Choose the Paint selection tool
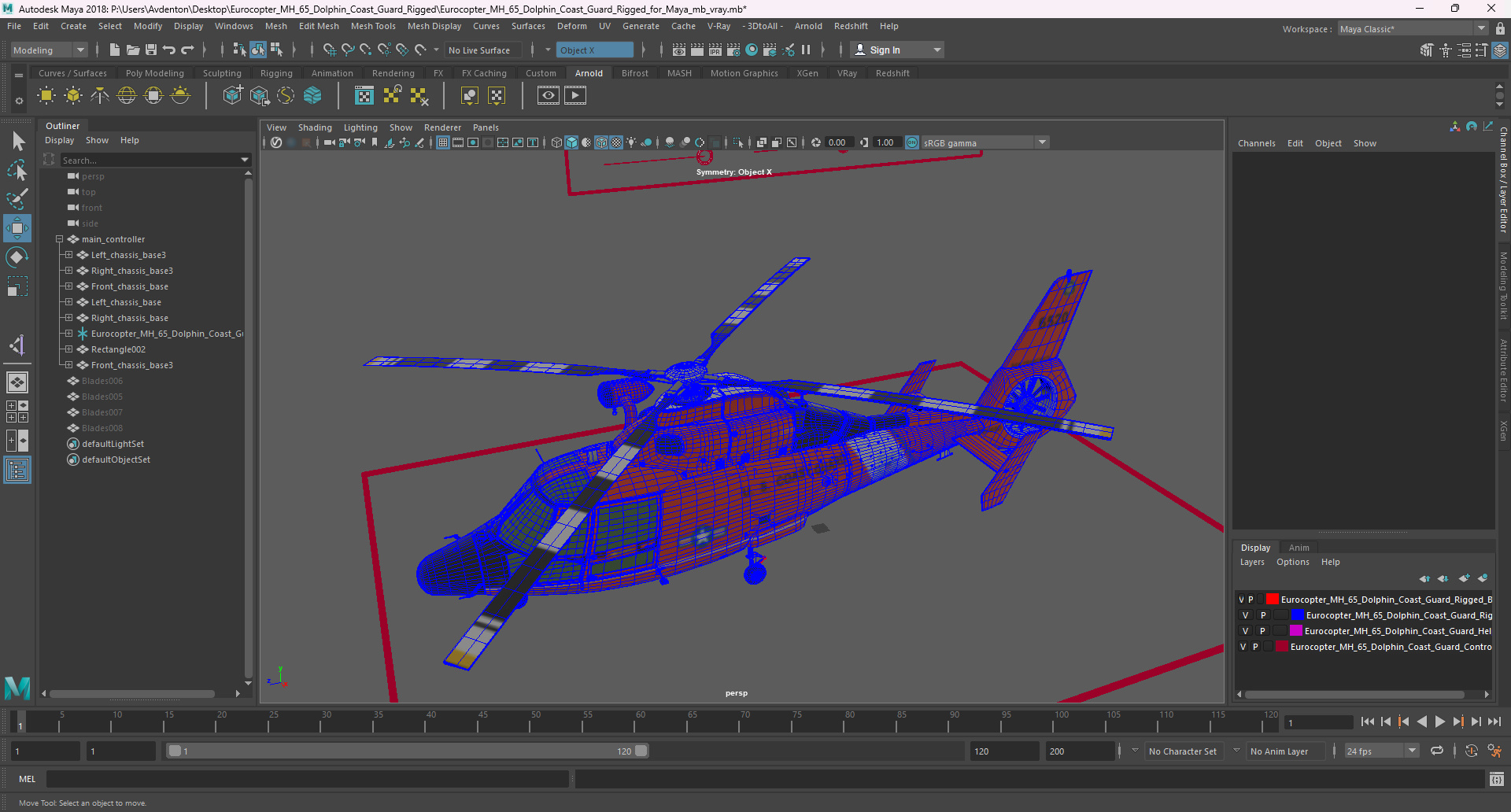1511x812 pixels. 17,199
